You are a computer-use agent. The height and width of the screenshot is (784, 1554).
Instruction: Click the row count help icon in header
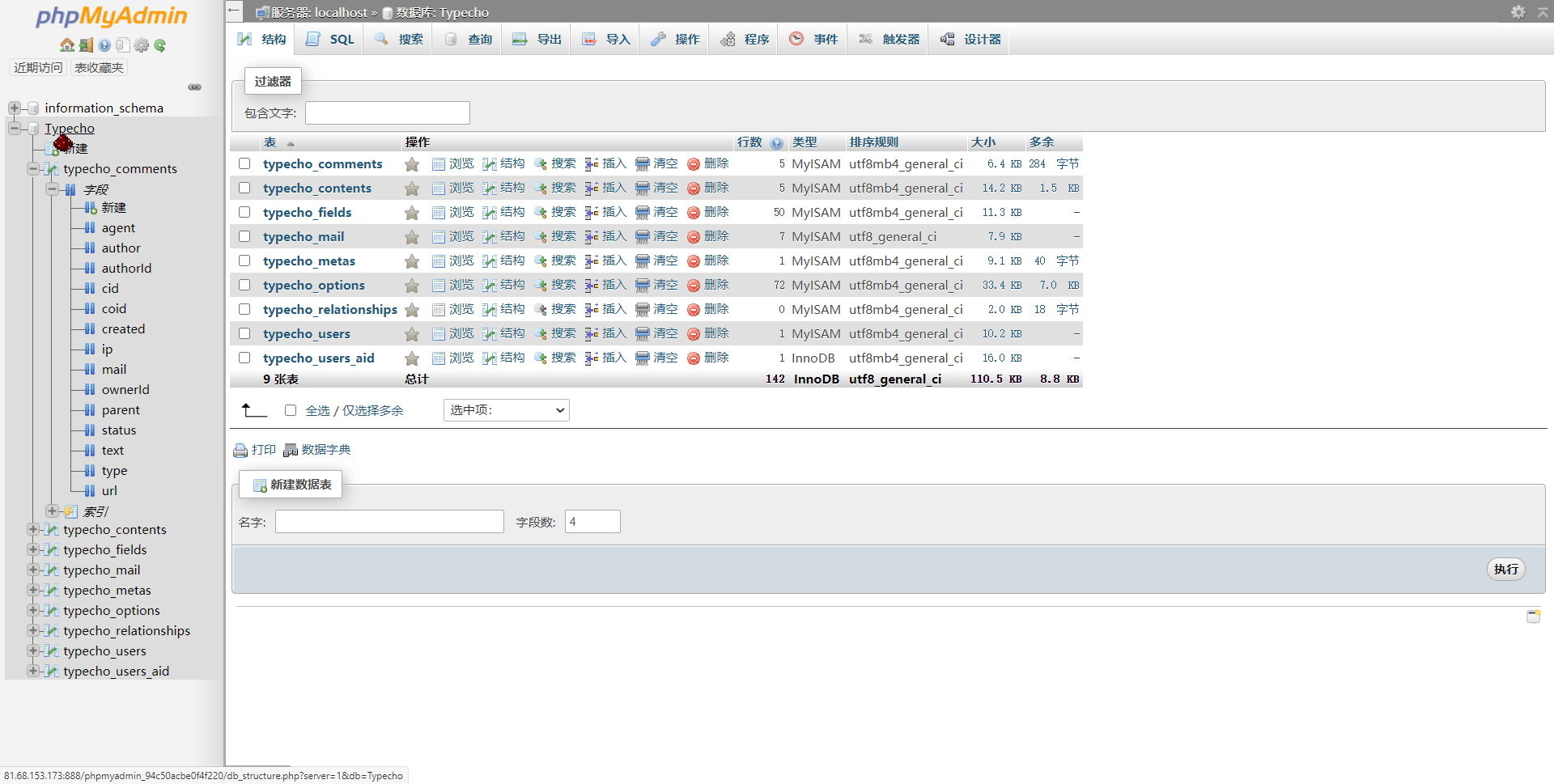(x=777, y=143)
